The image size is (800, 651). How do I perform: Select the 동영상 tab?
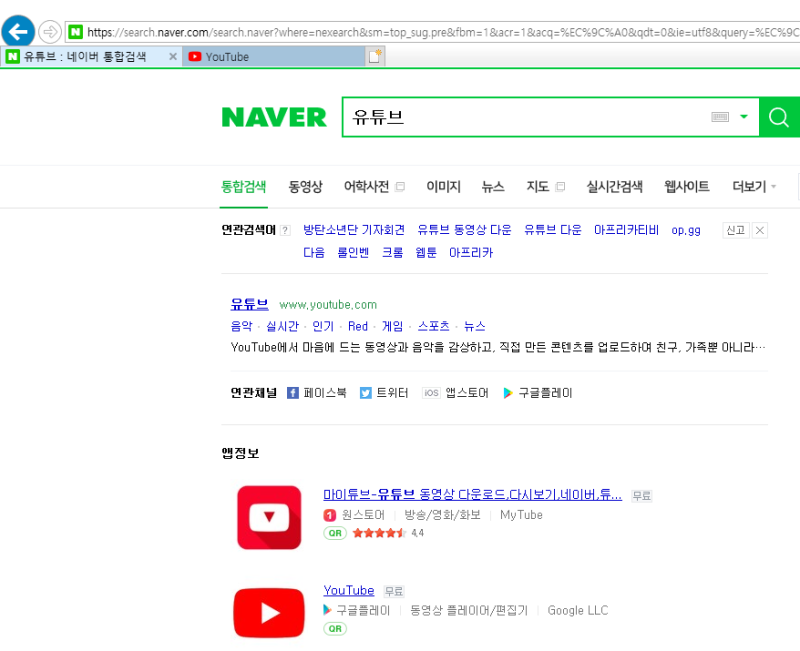305,187
